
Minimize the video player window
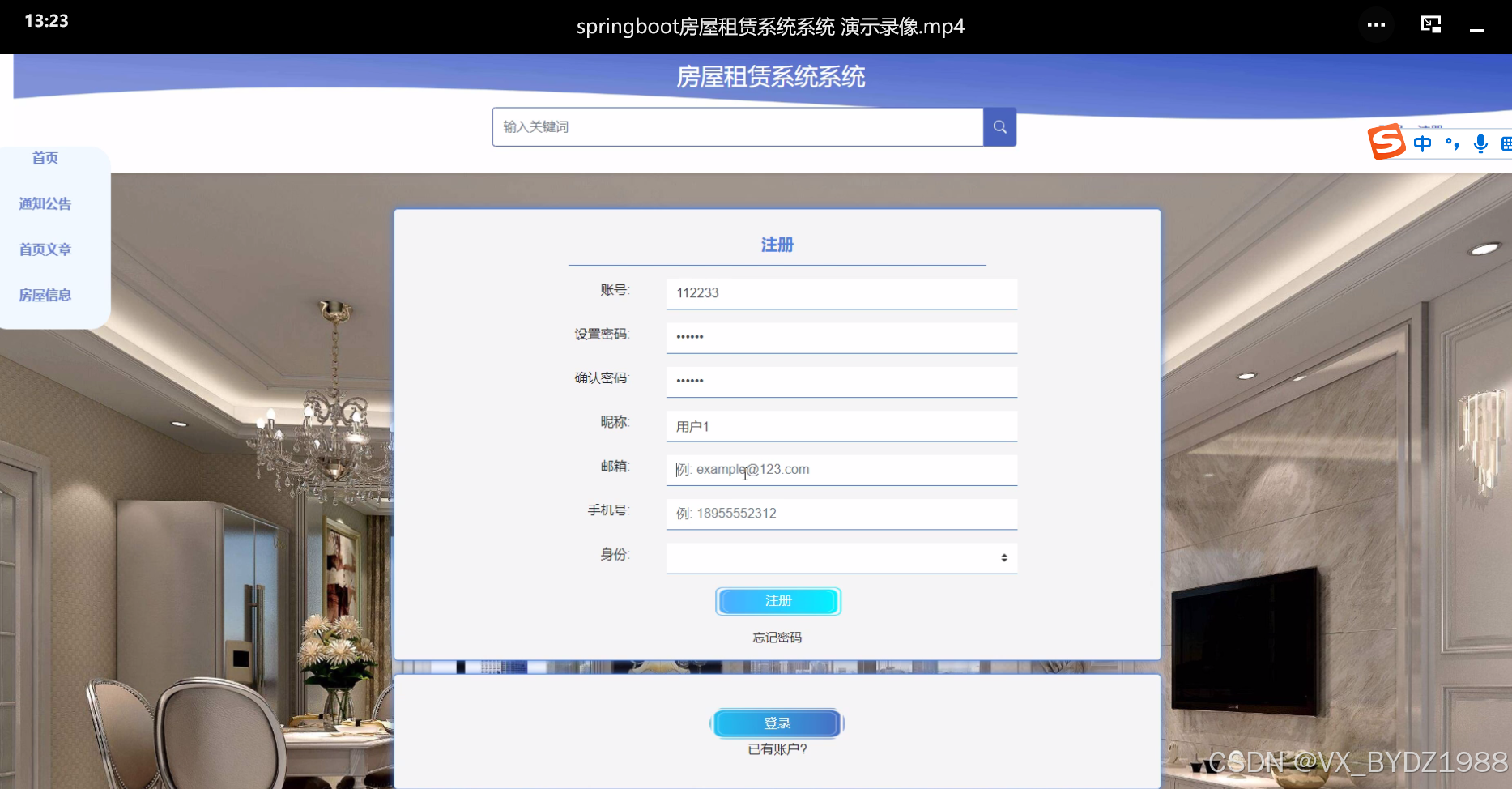1477,30
